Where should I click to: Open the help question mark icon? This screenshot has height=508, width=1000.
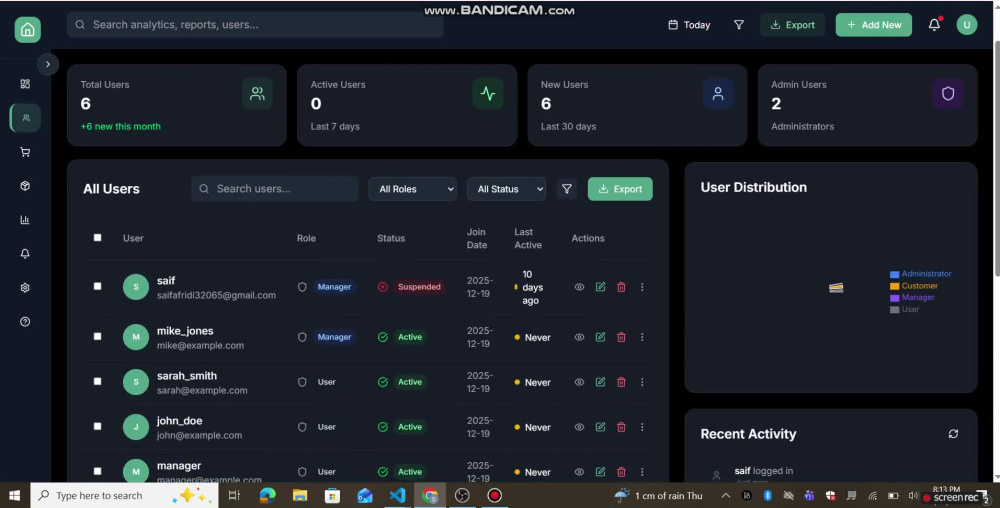pos(25,321)
